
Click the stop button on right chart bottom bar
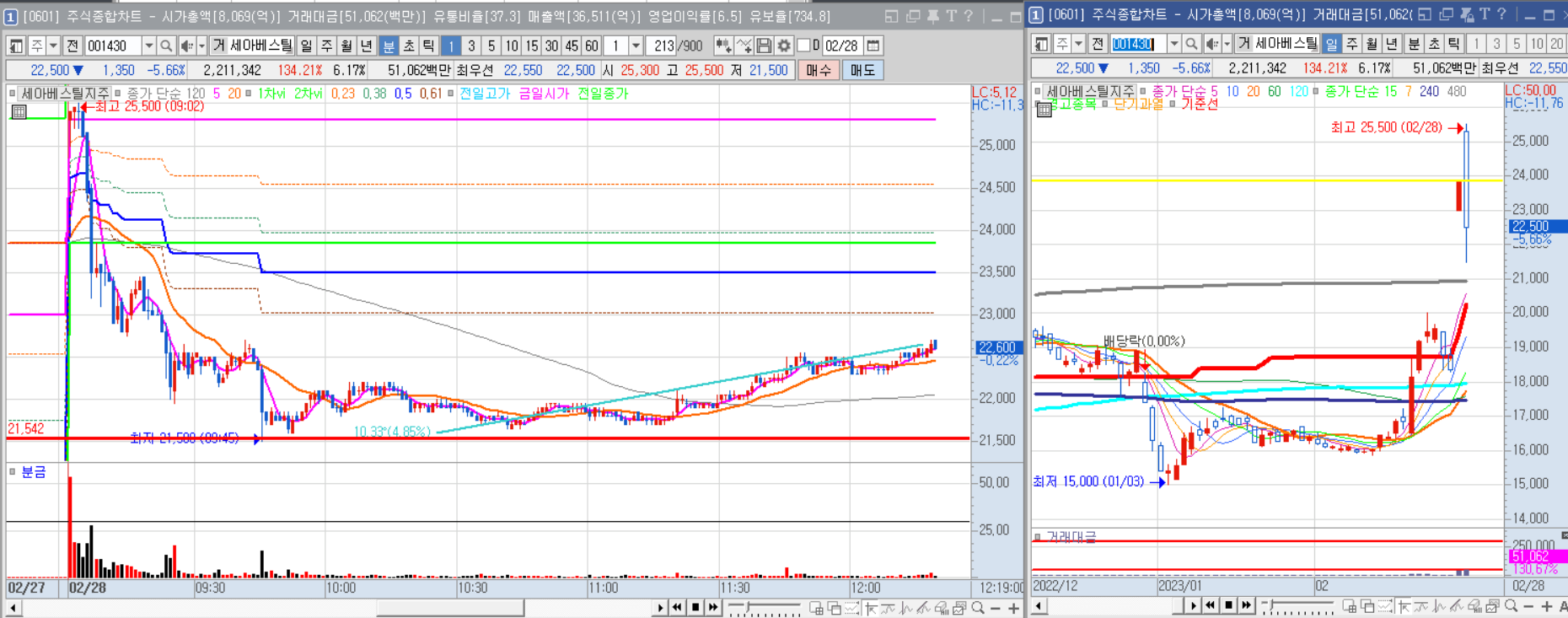point(1228,605)
